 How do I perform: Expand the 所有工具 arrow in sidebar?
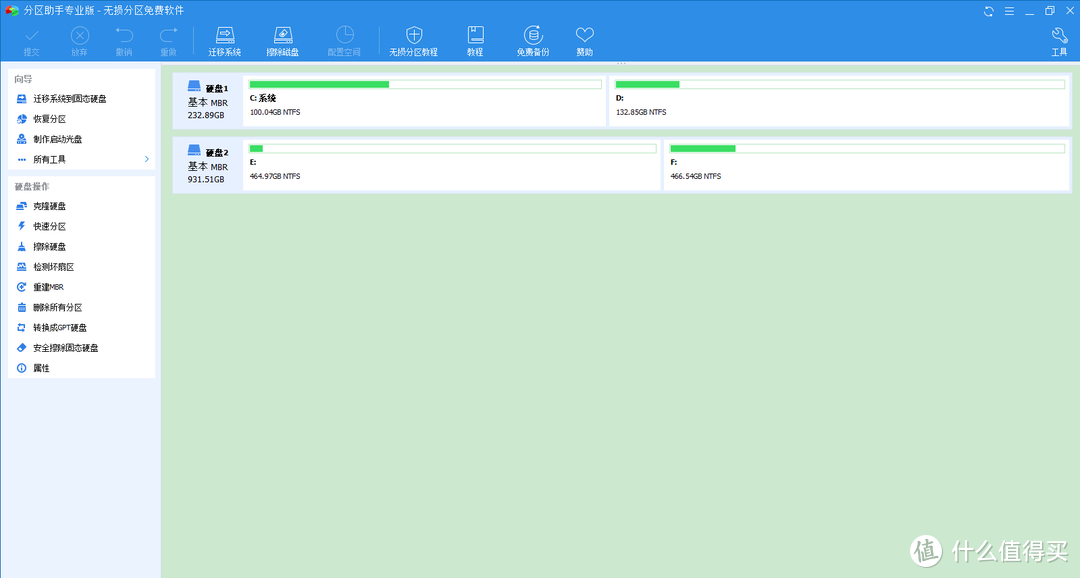pos(146,159)
